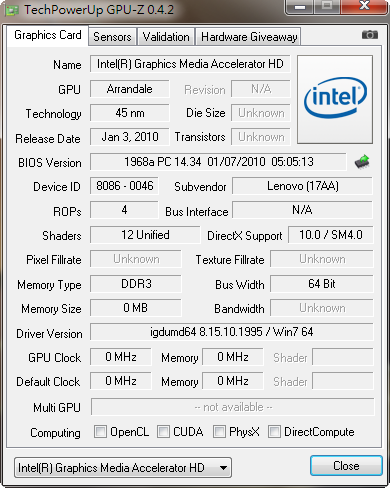Minimize the GPU-Z window
This screenshot has width=390, height=488.
300,7
